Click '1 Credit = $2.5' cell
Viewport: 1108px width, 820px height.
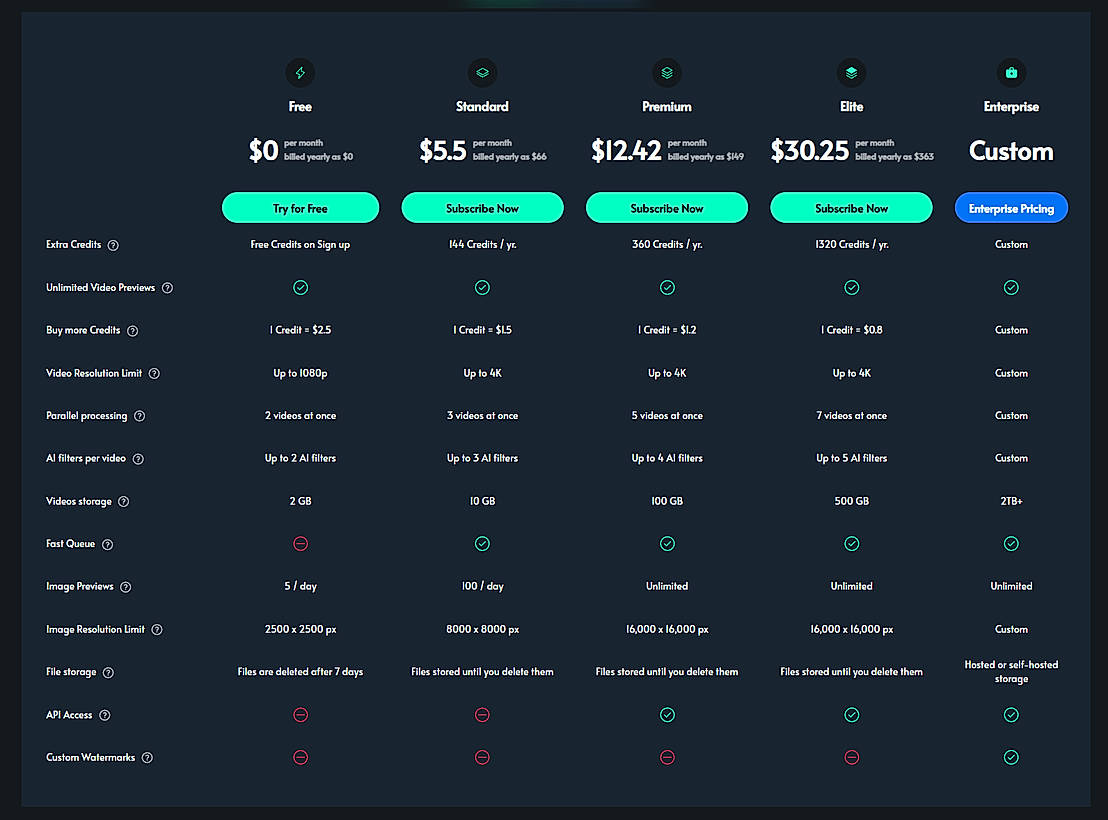pyautogui.click(x=300, y=330)
